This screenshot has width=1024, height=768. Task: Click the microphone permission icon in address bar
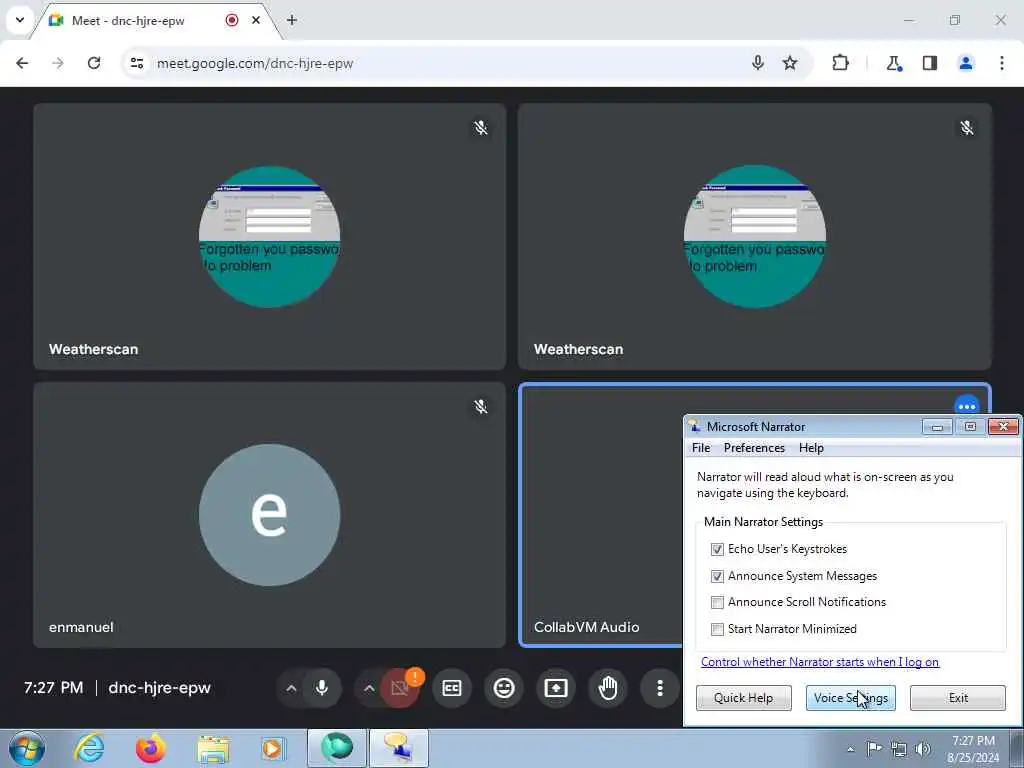(758, 63)
